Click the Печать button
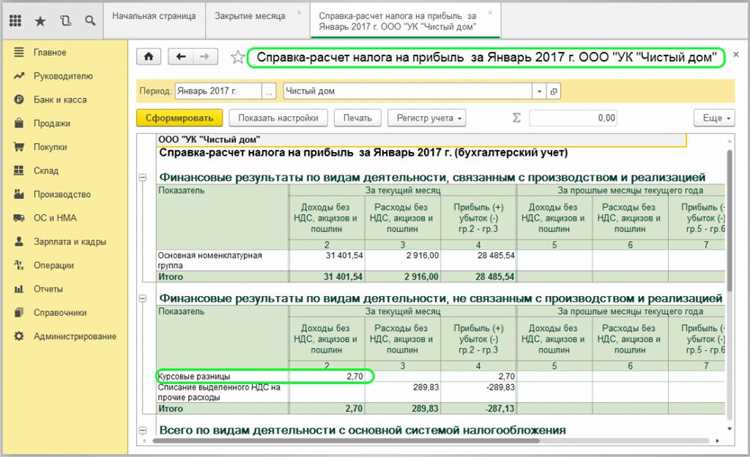 coord(357,118)
